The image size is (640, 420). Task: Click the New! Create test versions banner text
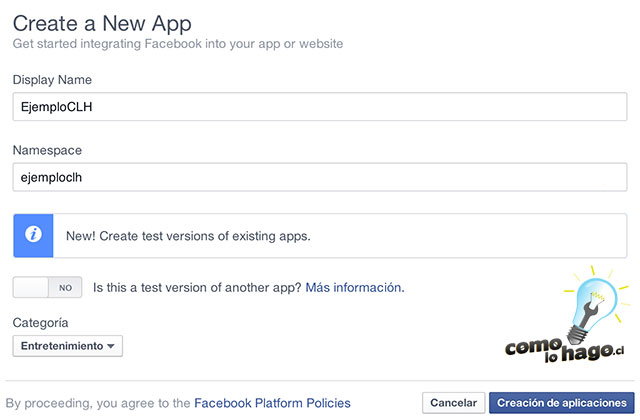click(x=188, y=236)
